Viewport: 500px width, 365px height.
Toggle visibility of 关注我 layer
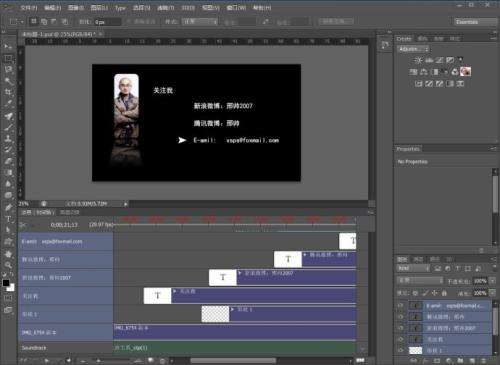tap(401, 339)
